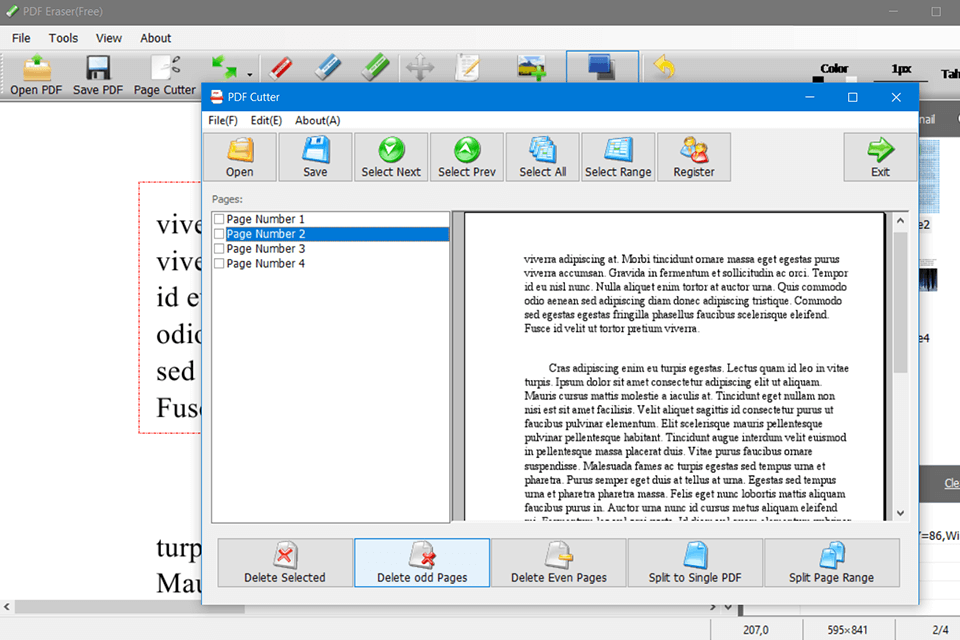Close the PDF Cutter dialog
This screenshot has height=640, width=960.
[896, 97]
